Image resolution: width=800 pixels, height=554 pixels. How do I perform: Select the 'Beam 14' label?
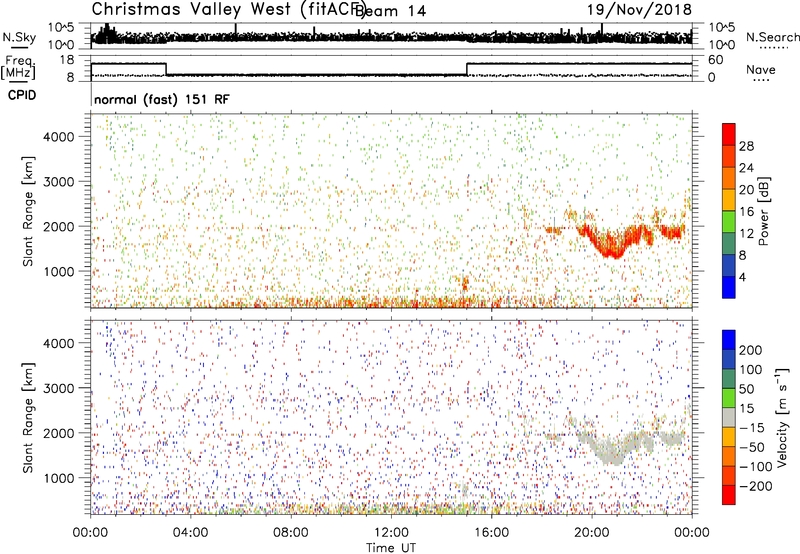(x=390, y=11)
